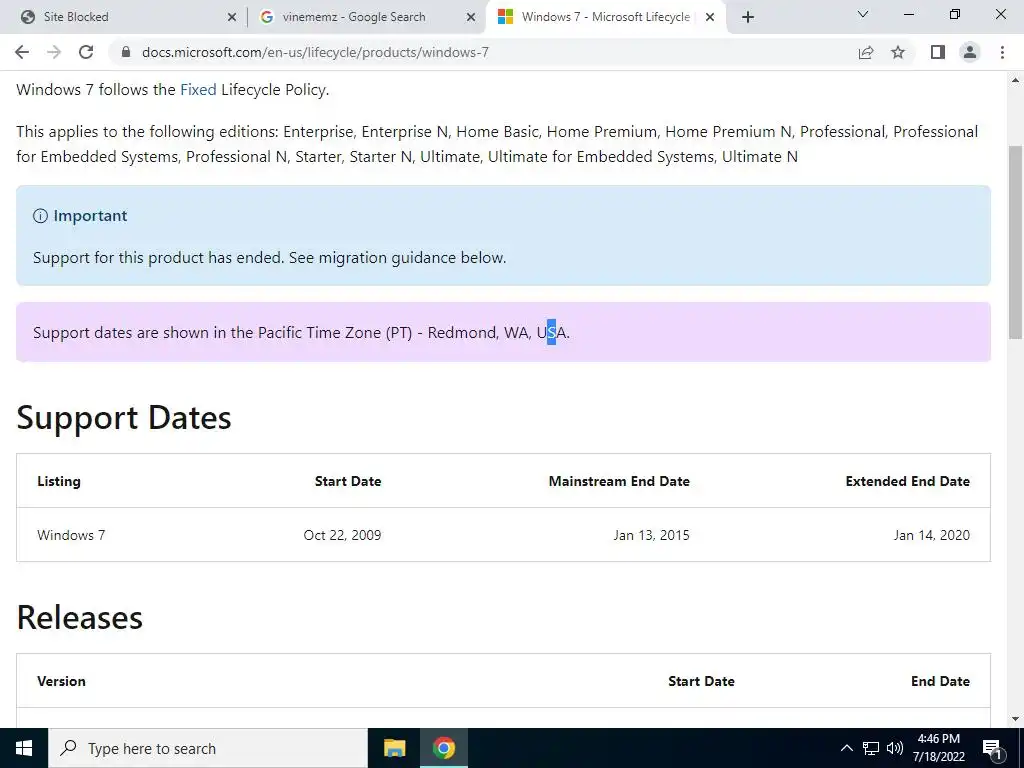Click the page scrollbar thumb
The image size is (1024, 768).
[x=1016, y=242]
